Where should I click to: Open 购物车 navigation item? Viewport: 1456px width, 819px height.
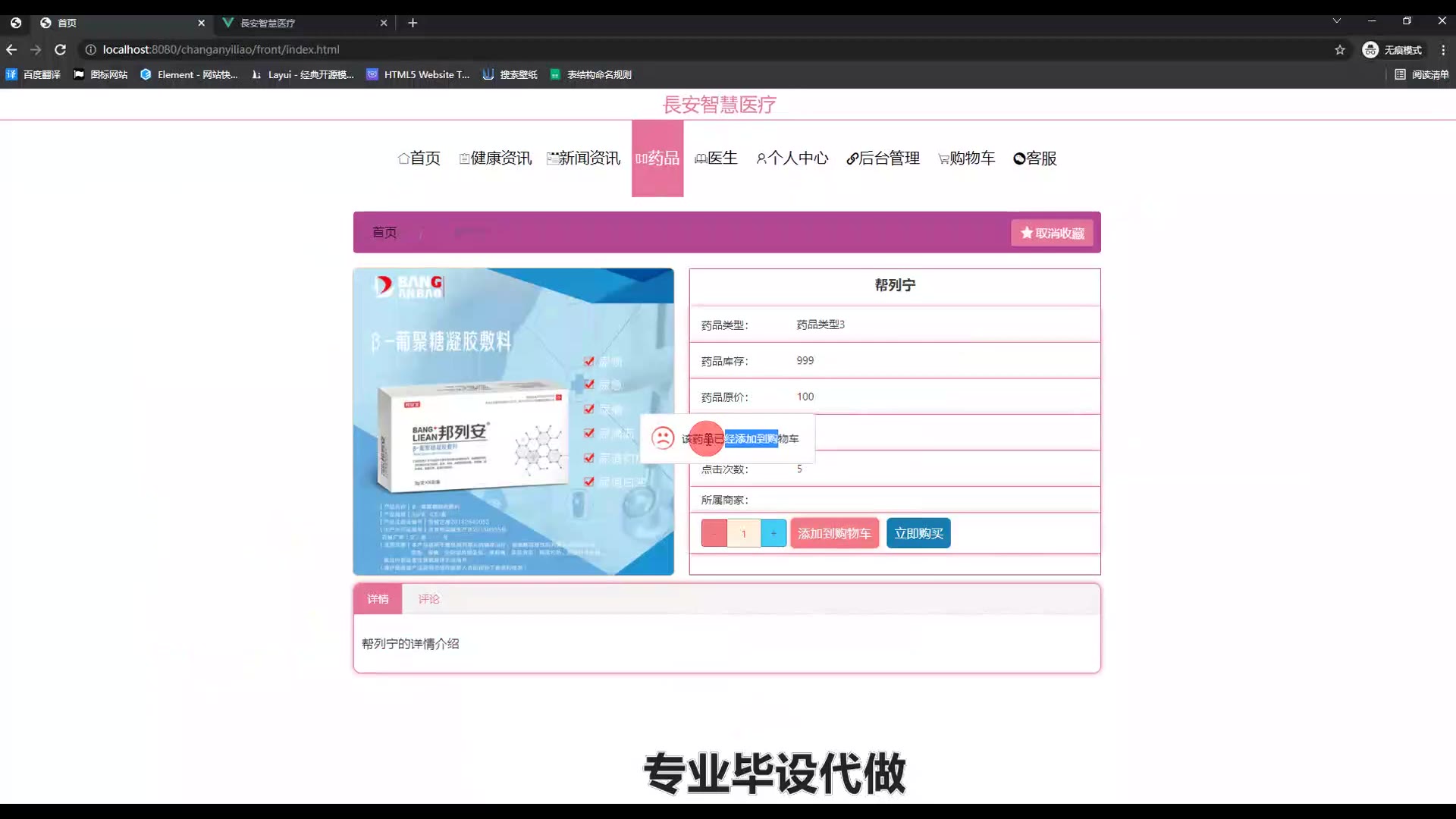point(966,158)
